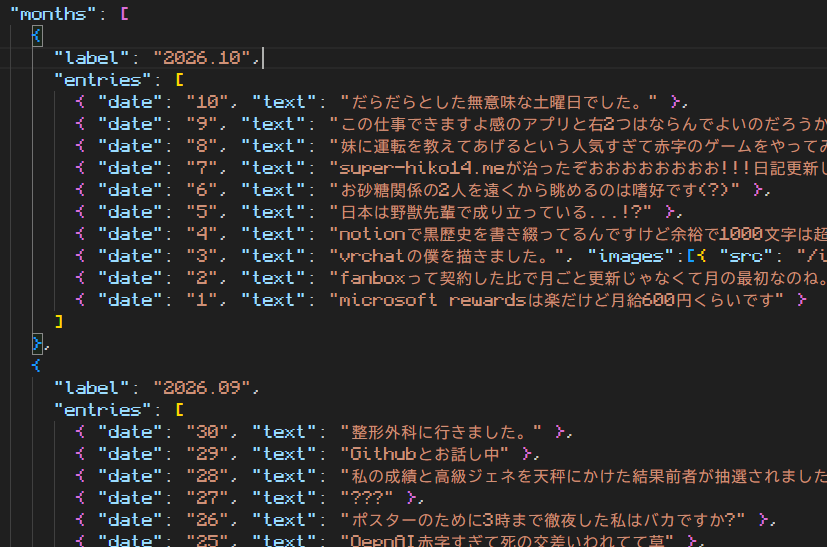
Task: Click the date value "28"
Action: click(207, 476)
